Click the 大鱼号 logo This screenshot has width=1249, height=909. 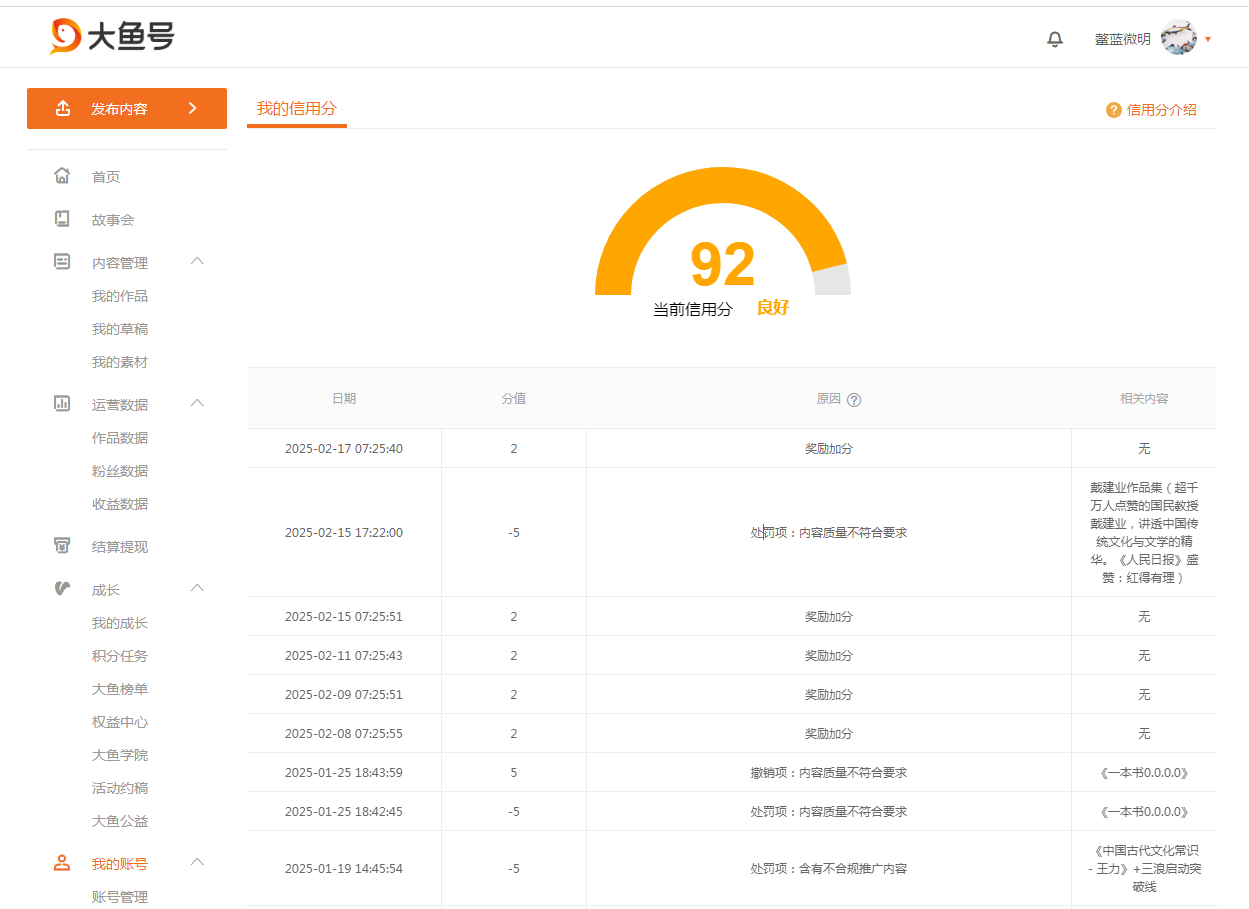pos(112,37)
